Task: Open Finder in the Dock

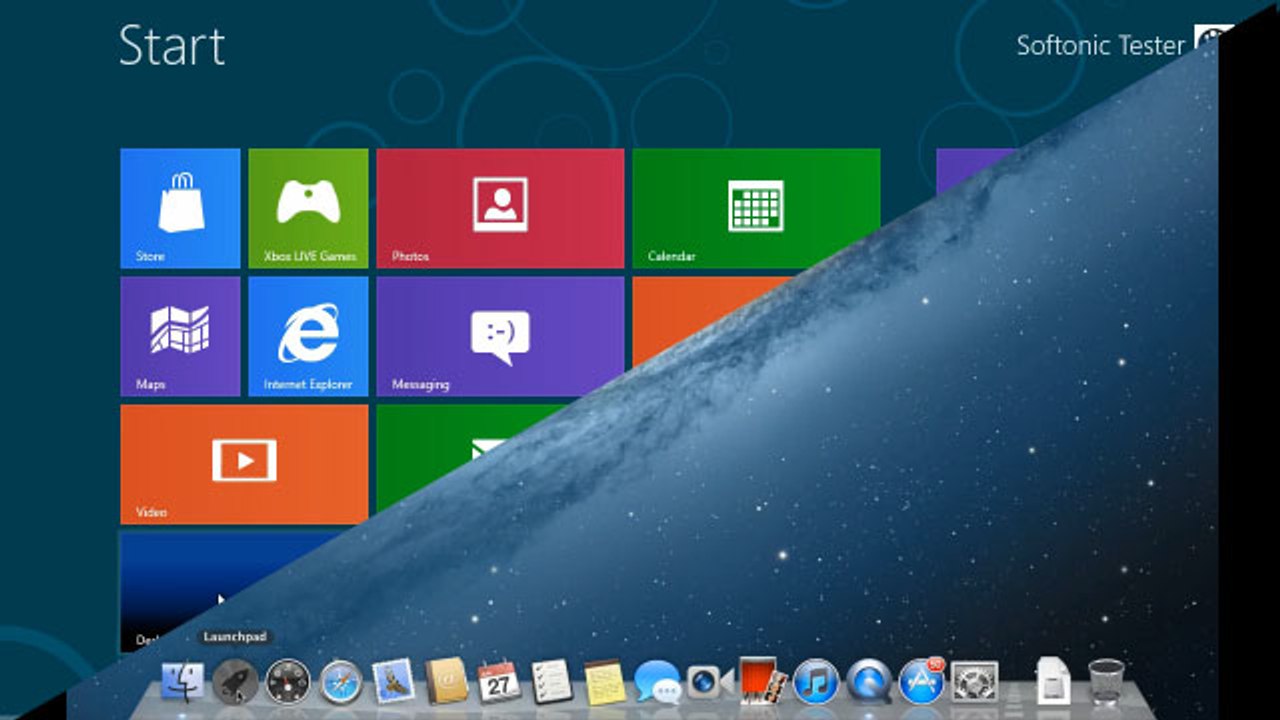Action: click(x=182, y=682)
